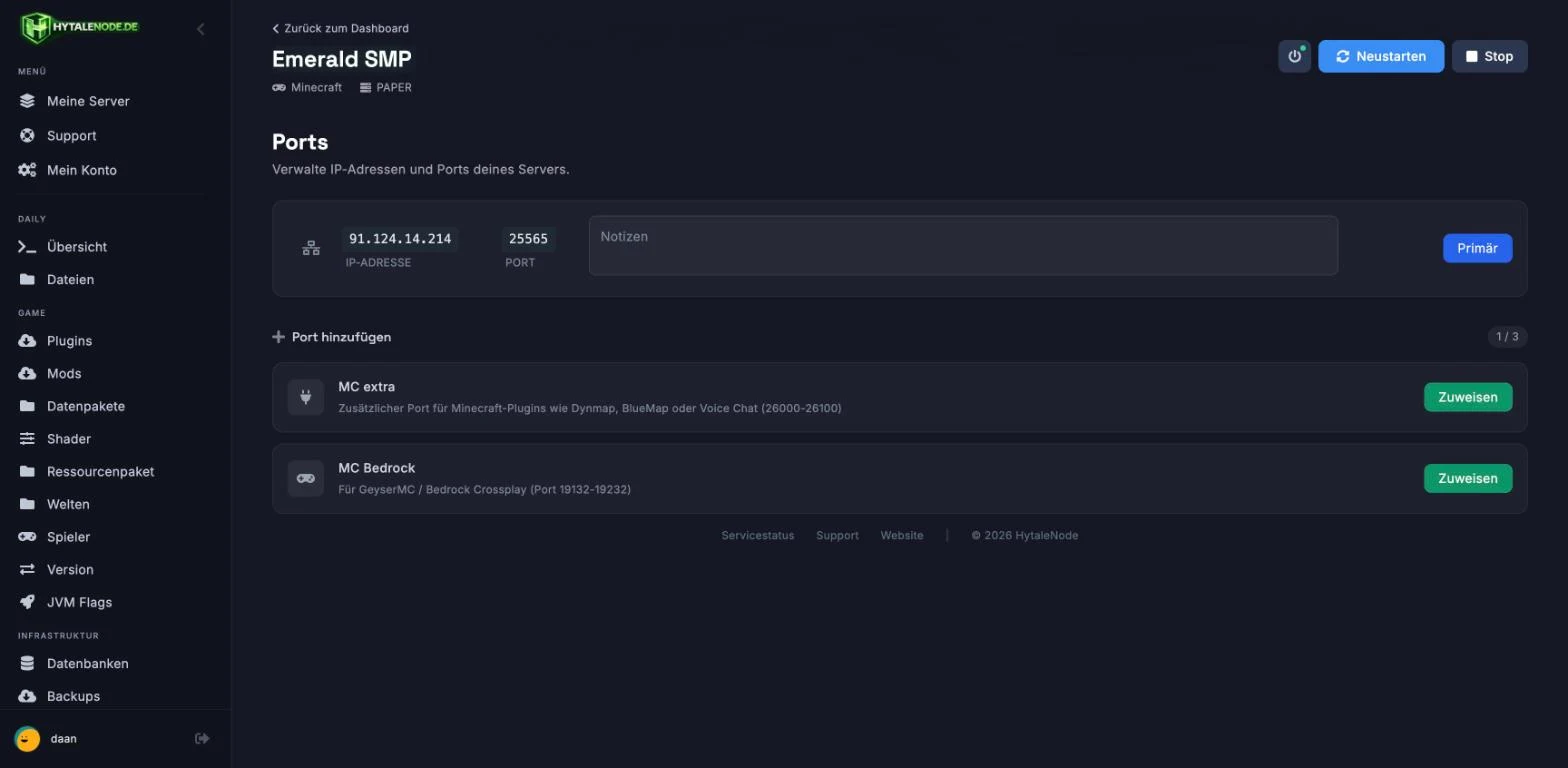Image resolution: width=1568 pixels, height=768 pixels.
Task: Click the Dateien folder icon
Action: pos(27,279)
